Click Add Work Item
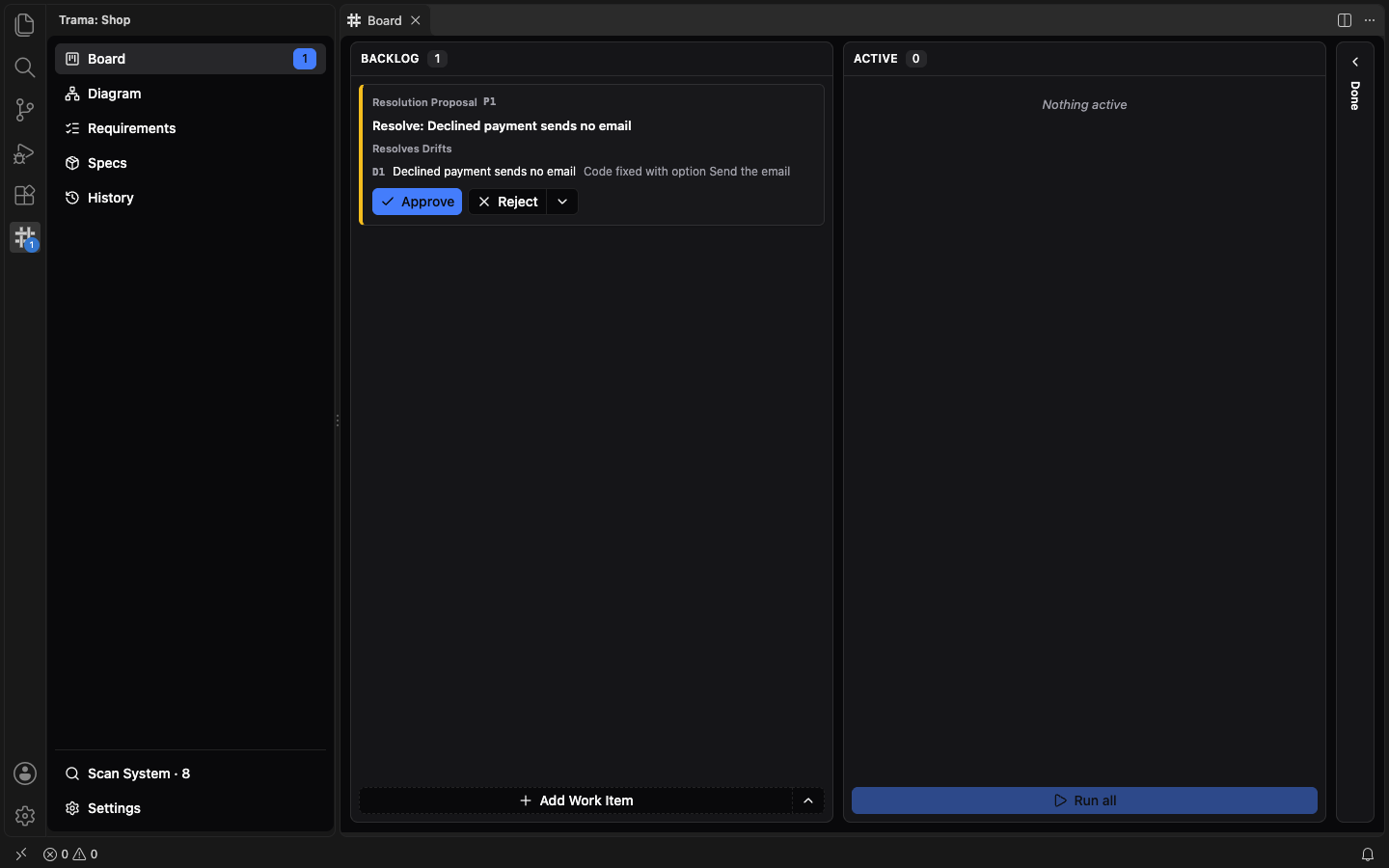Screen dimensions: 1389x868 [x=576, y=800]
